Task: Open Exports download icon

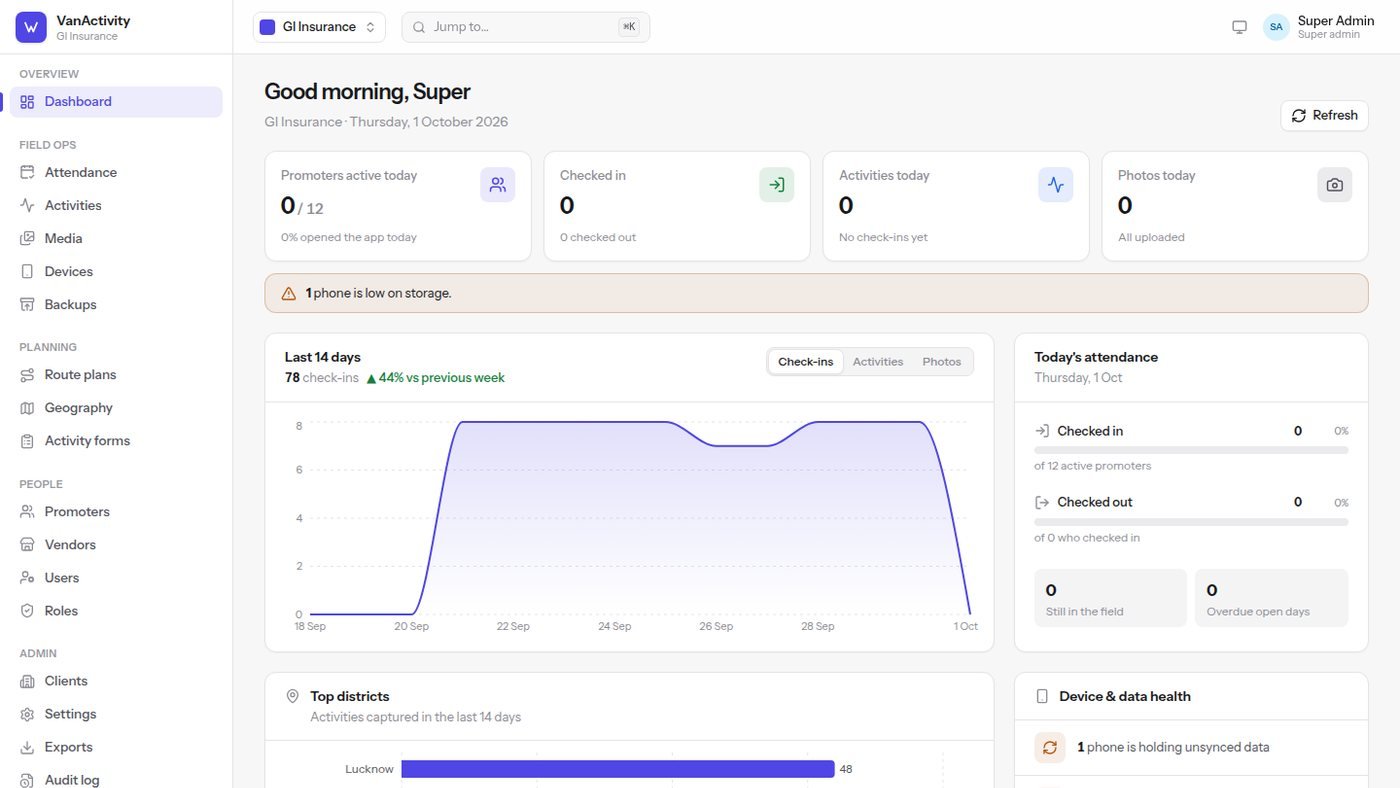Action: click(27, 747)
